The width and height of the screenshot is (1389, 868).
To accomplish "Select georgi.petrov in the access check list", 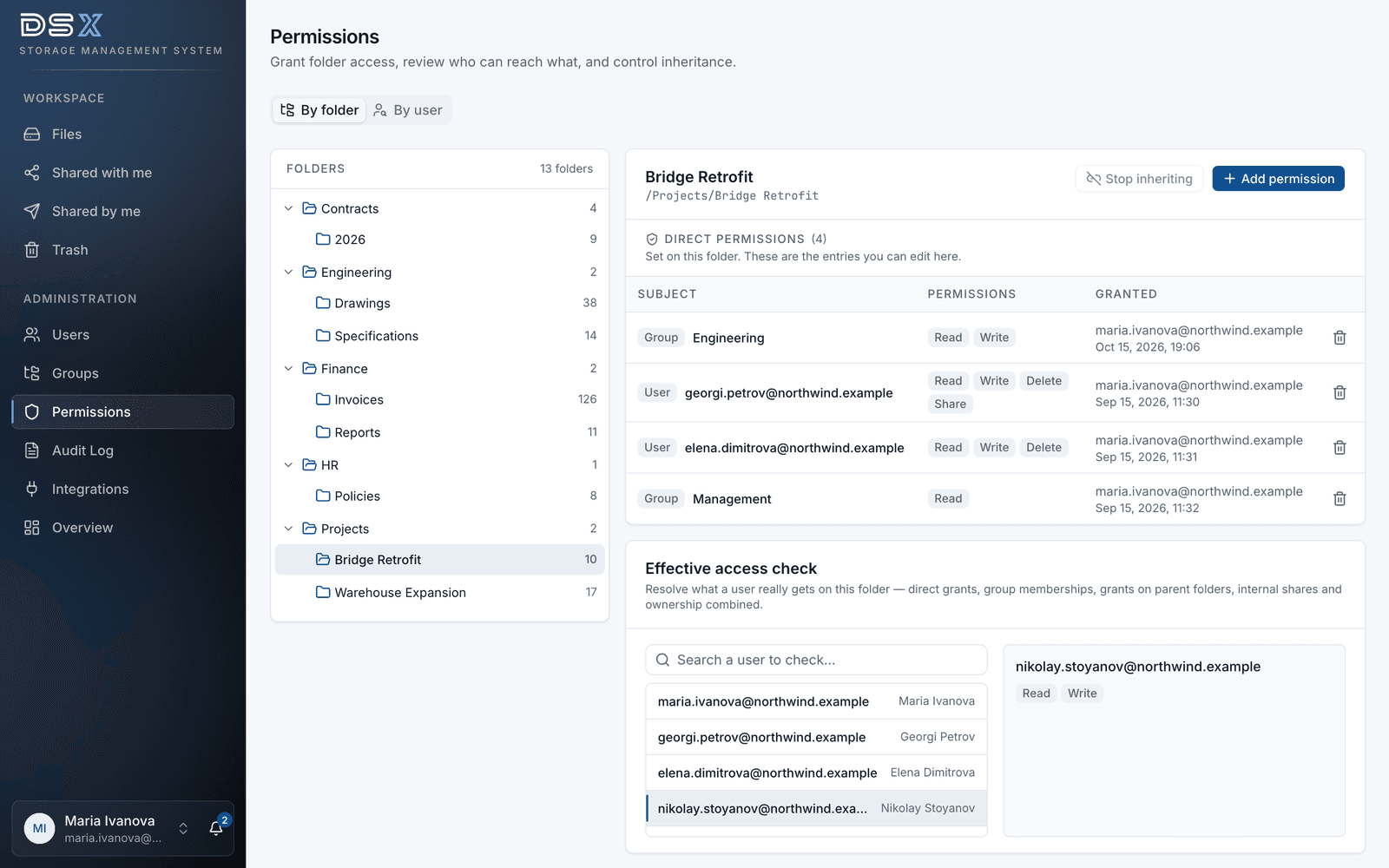I will tap(816, 737).
